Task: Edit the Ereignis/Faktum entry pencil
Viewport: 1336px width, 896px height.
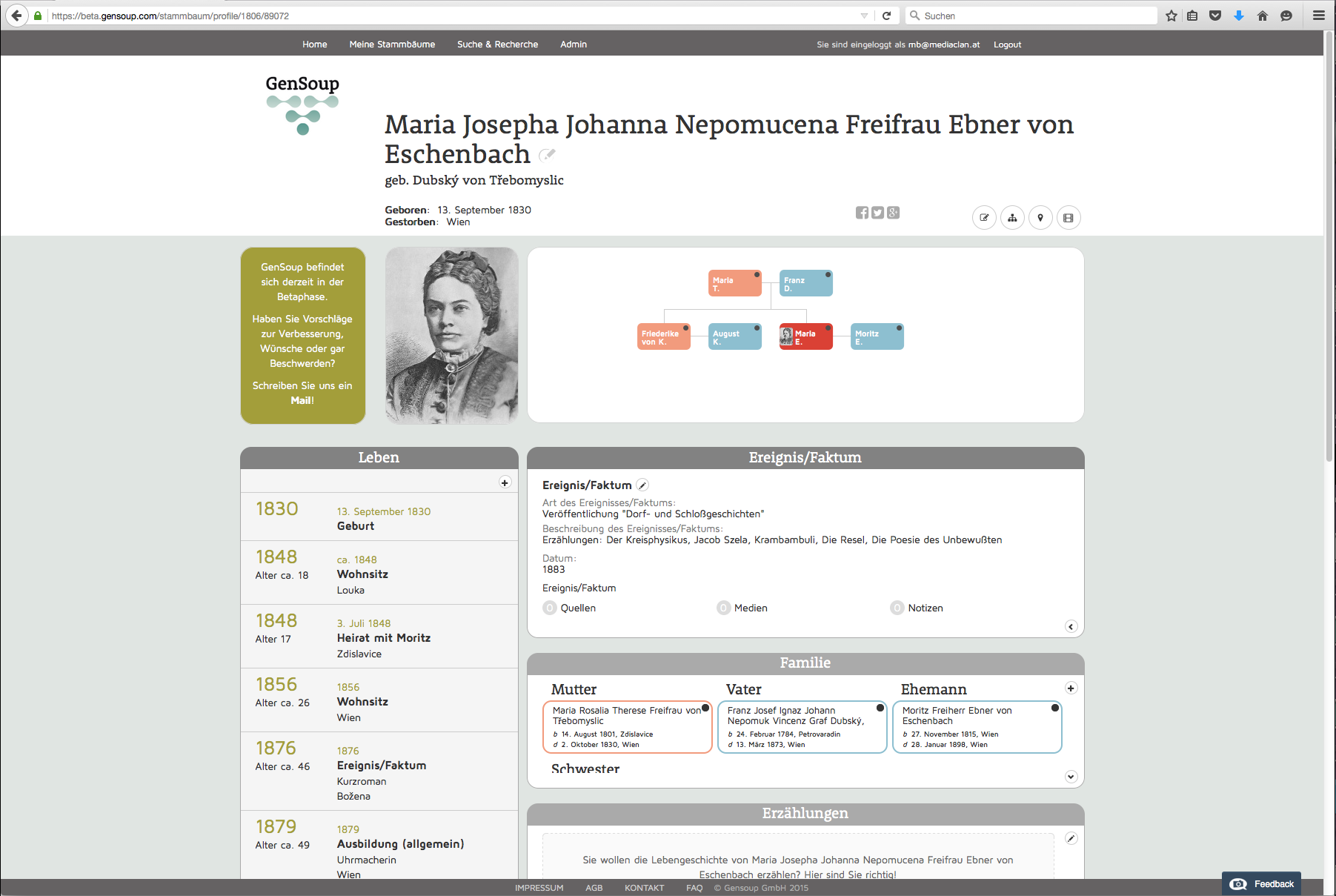Action: coord(643,485)
